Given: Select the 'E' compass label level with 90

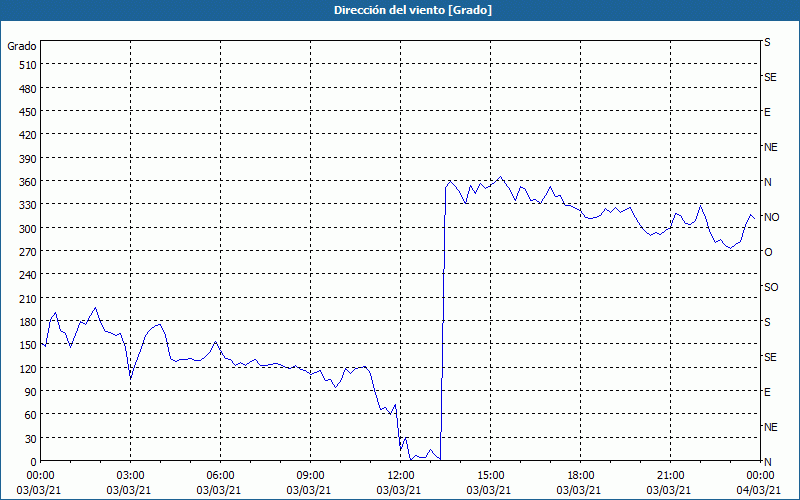Looking at the screenshot, I should click(x=767, y=392).
